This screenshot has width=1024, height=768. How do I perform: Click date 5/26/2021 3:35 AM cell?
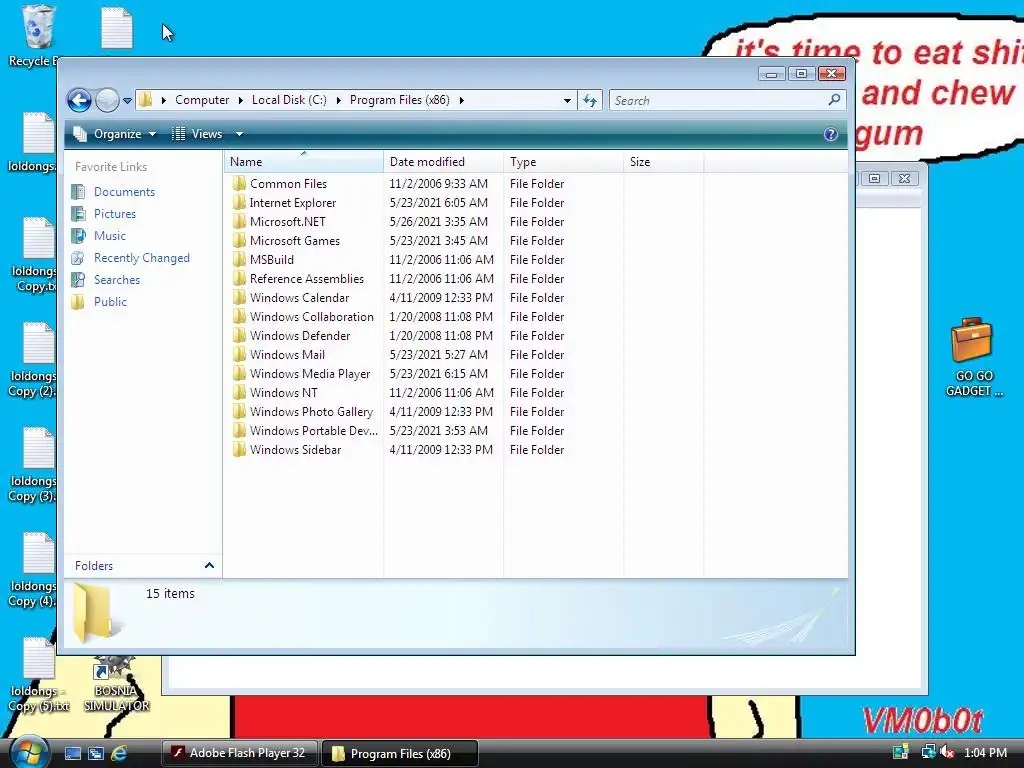click(438, 221)
